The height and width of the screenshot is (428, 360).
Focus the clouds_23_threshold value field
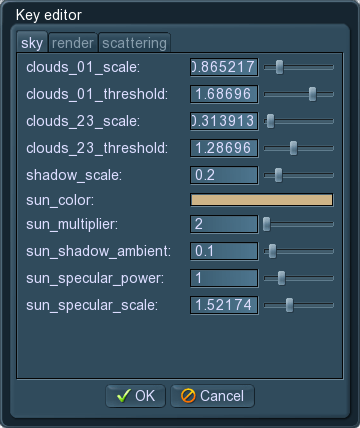pyautogui.click(x=224, y=148)
